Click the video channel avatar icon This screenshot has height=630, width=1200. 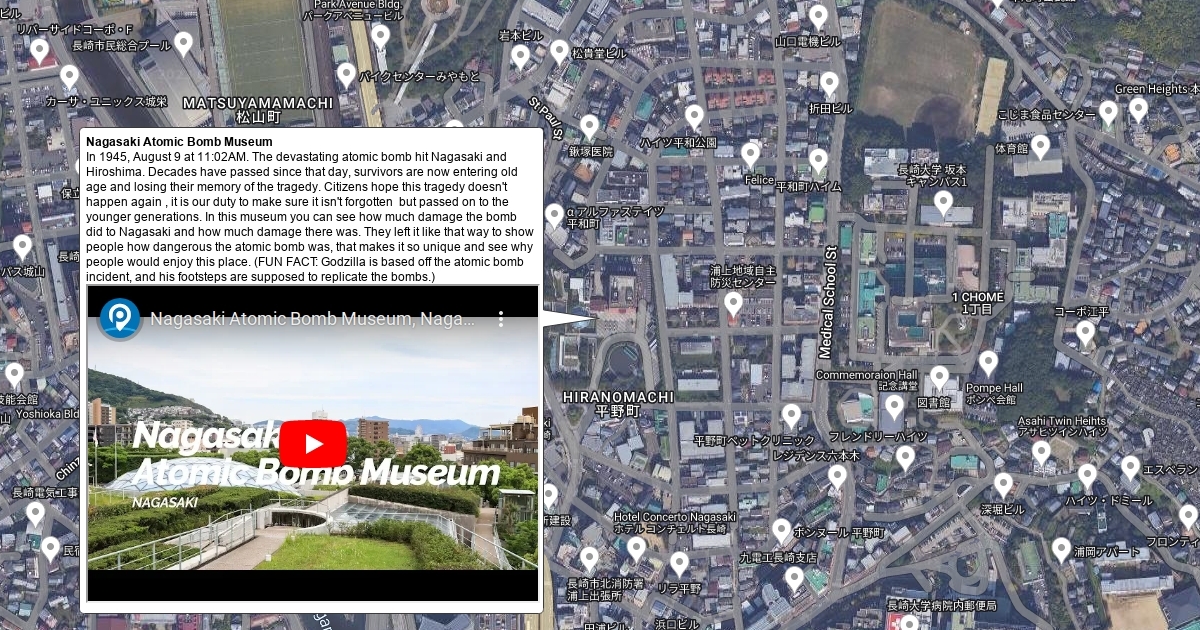point(120,319)
